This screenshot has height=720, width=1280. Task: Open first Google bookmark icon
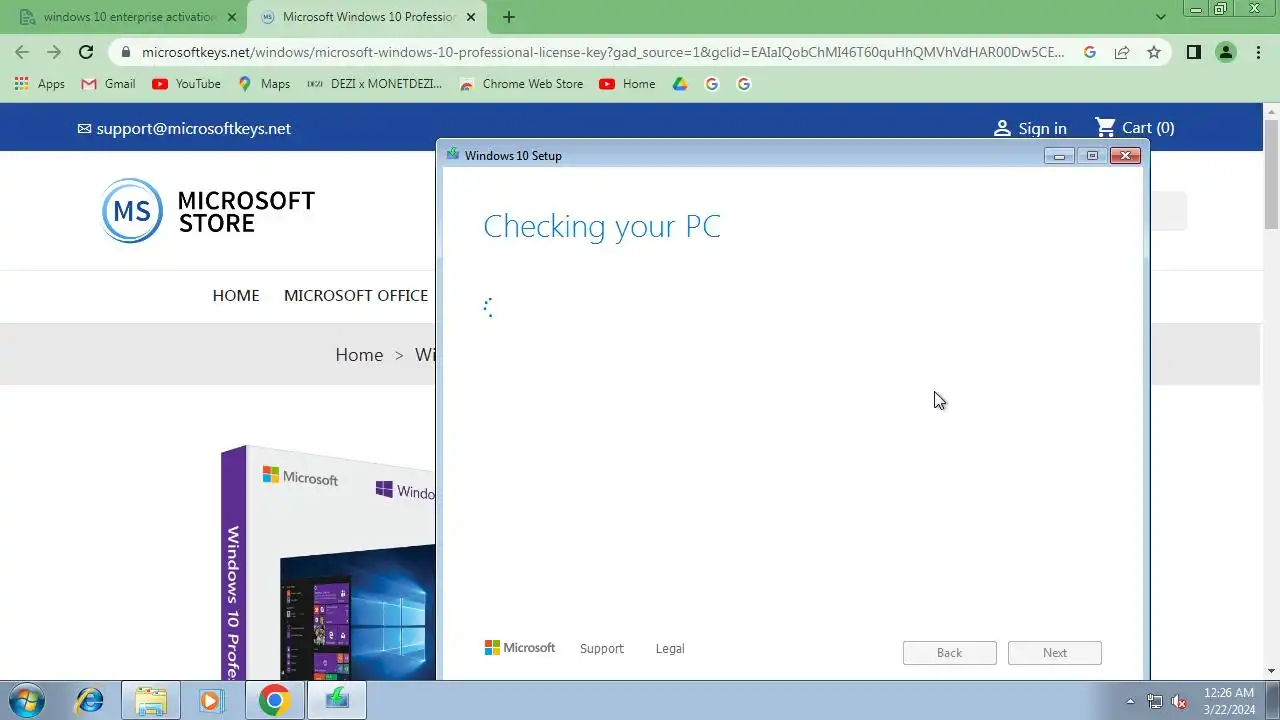[712, 84]
